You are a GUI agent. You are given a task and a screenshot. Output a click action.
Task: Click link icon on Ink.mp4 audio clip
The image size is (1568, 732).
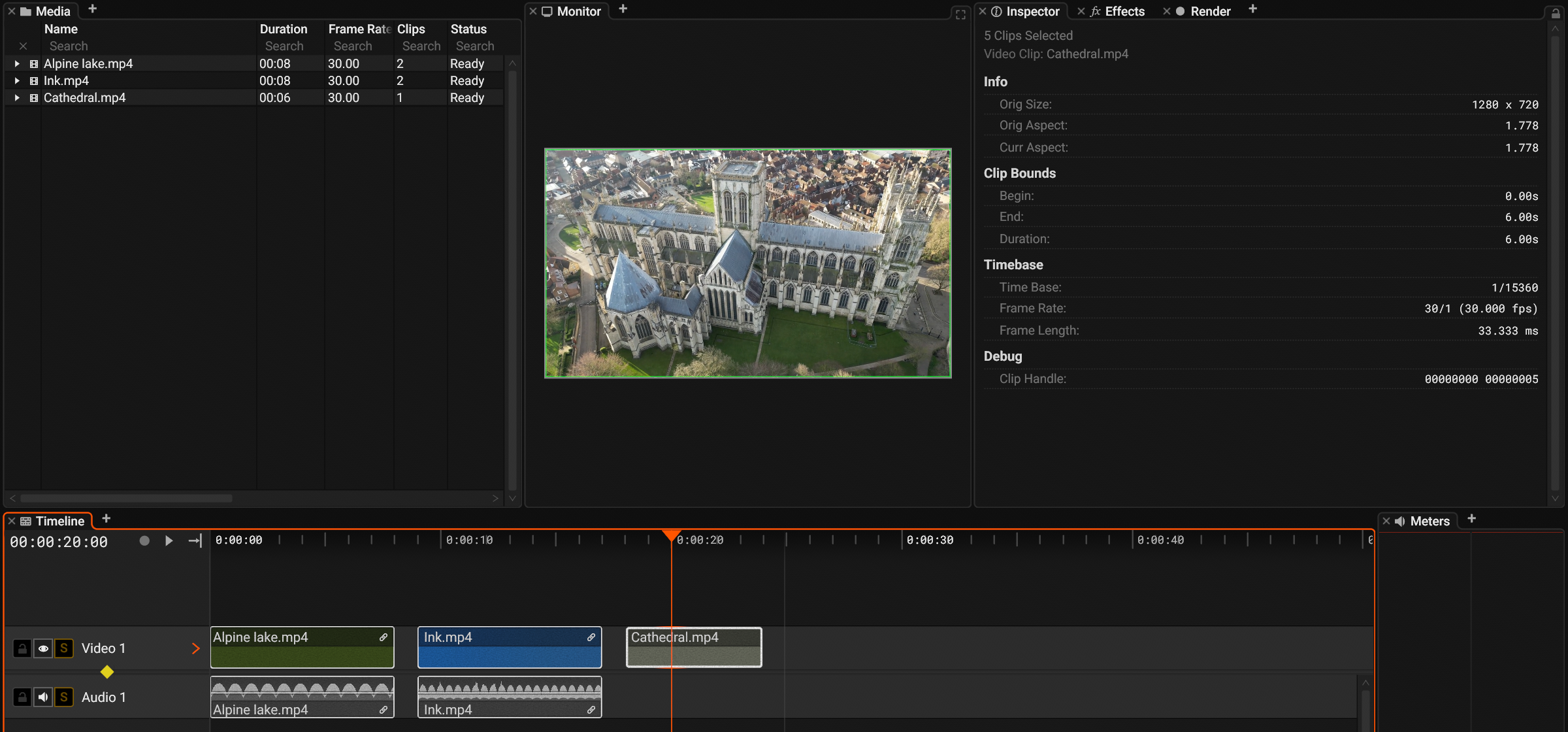coord(591,710)
